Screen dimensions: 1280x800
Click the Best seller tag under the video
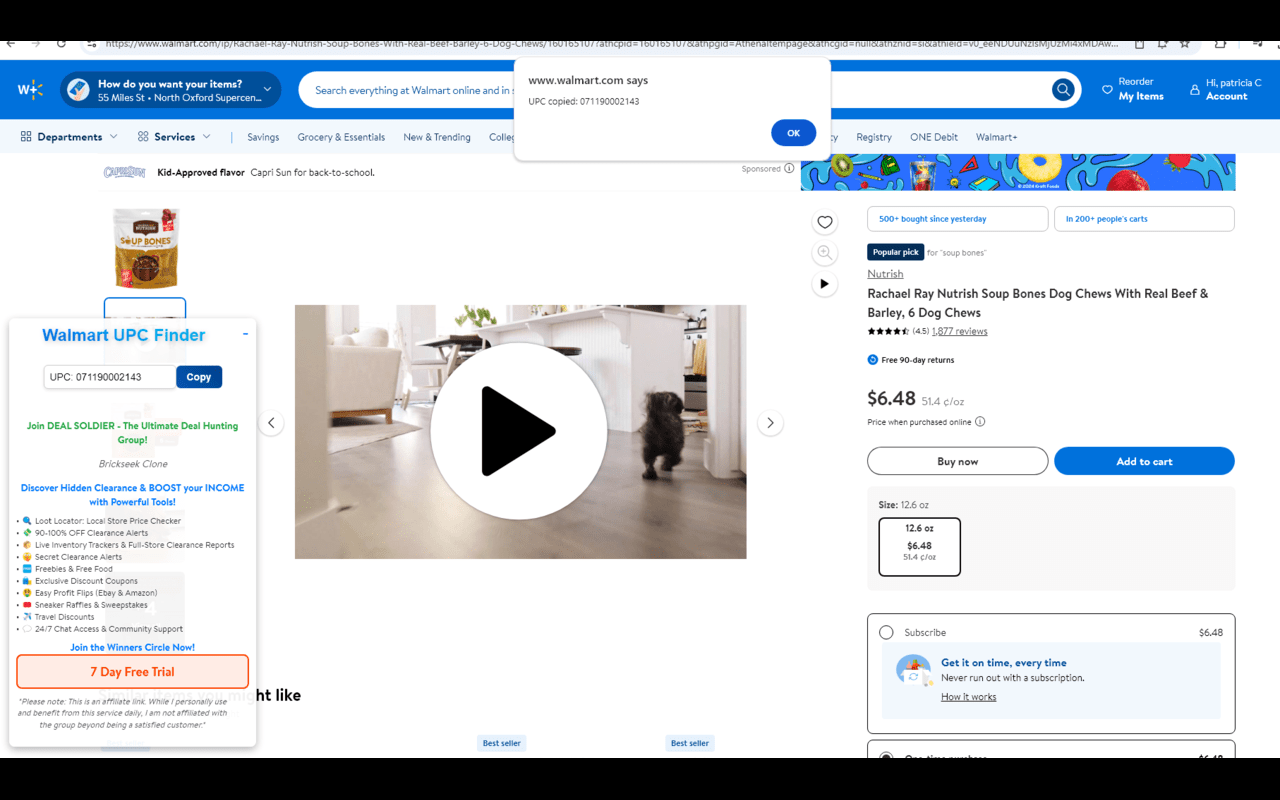tap(502, 743)
